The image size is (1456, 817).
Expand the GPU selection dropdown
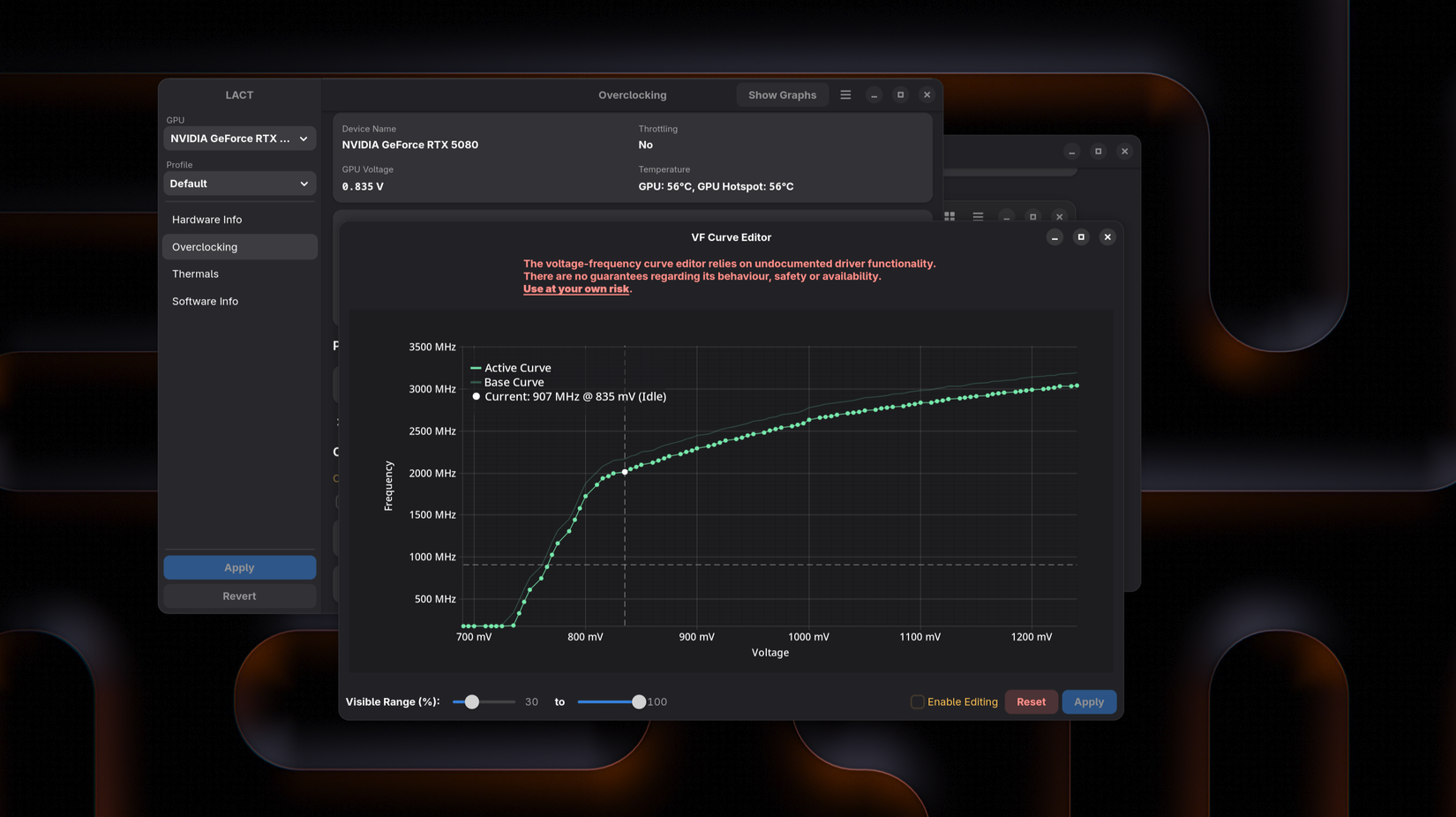tap(239, 139)
